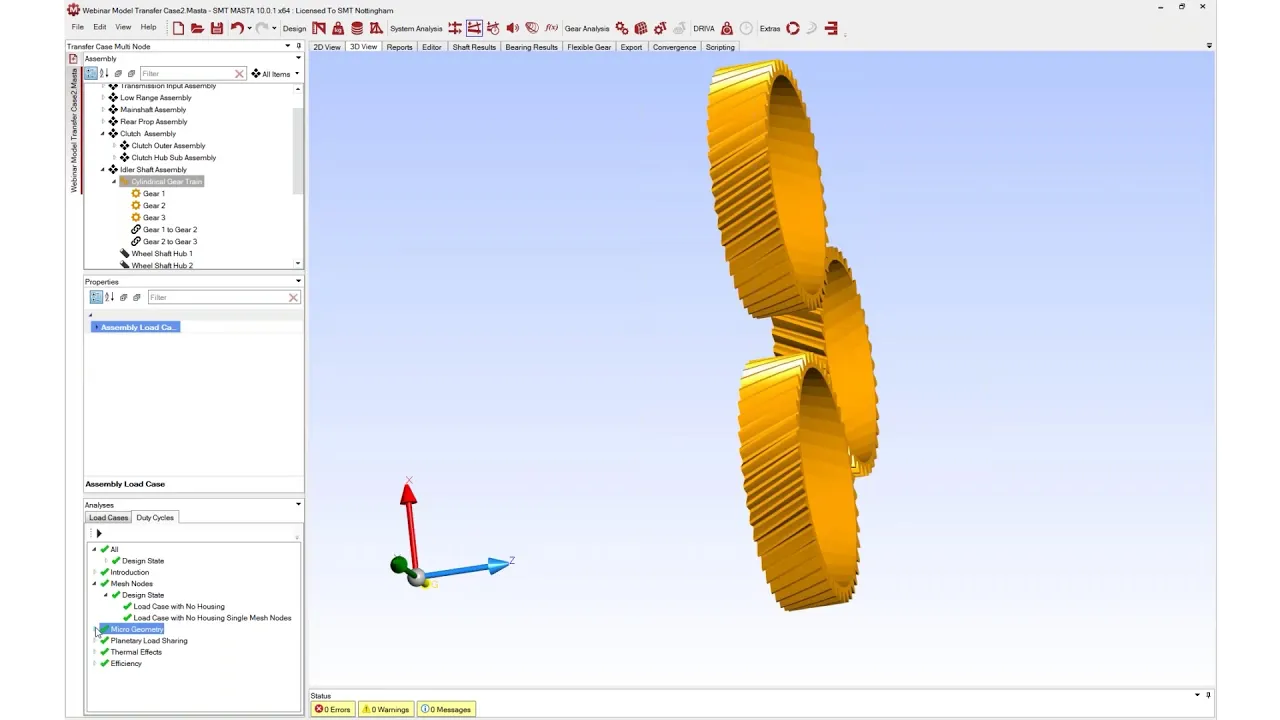The width and height of the screenshot is (1280, 720).
Task: Toggle check on Load Case with No Housing
Action: [127, 606]
